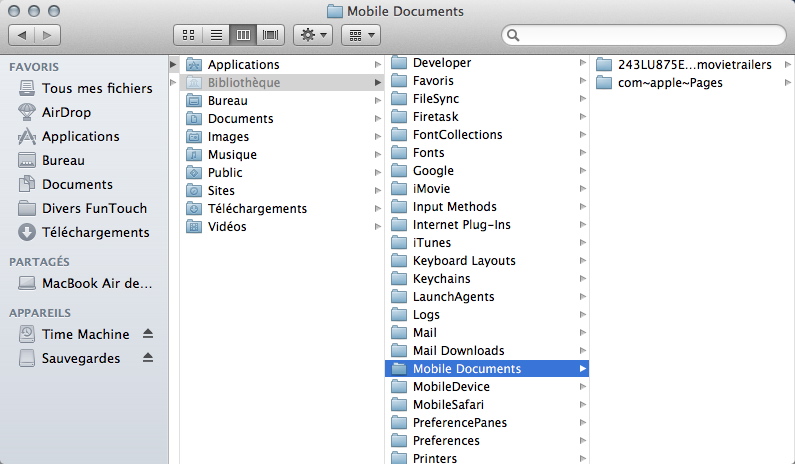
Task: Select MacBook Air shared computer
Action: click(x=84, y=283)
